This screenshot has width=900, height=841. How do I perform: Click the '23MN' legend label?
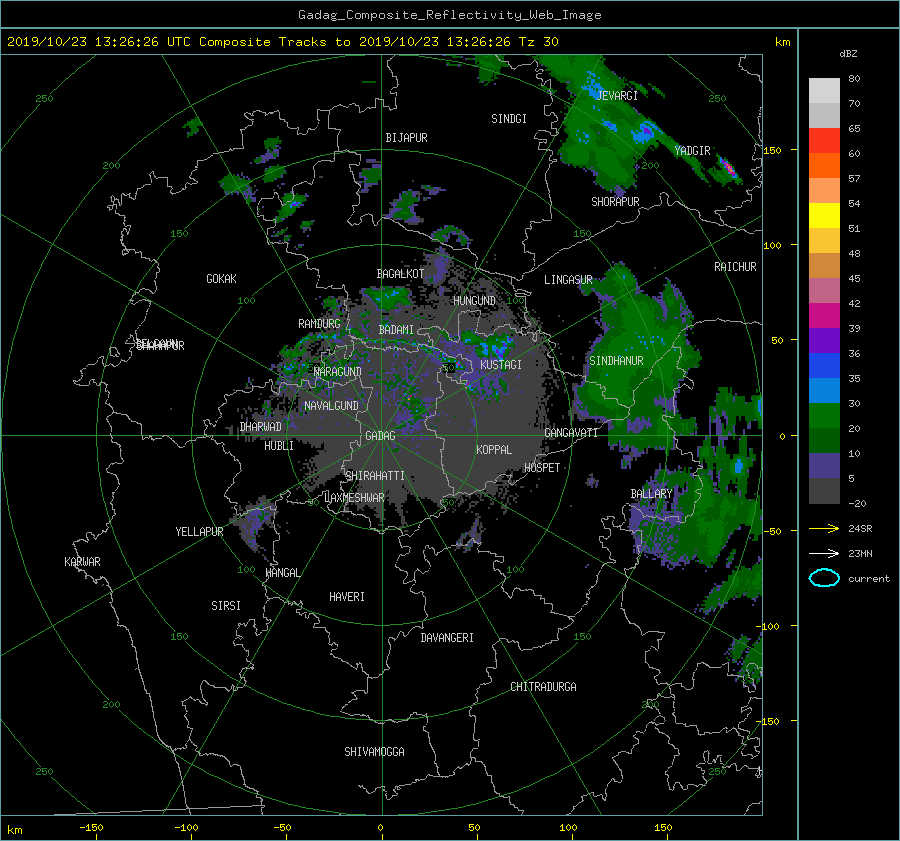pos(860,554)
